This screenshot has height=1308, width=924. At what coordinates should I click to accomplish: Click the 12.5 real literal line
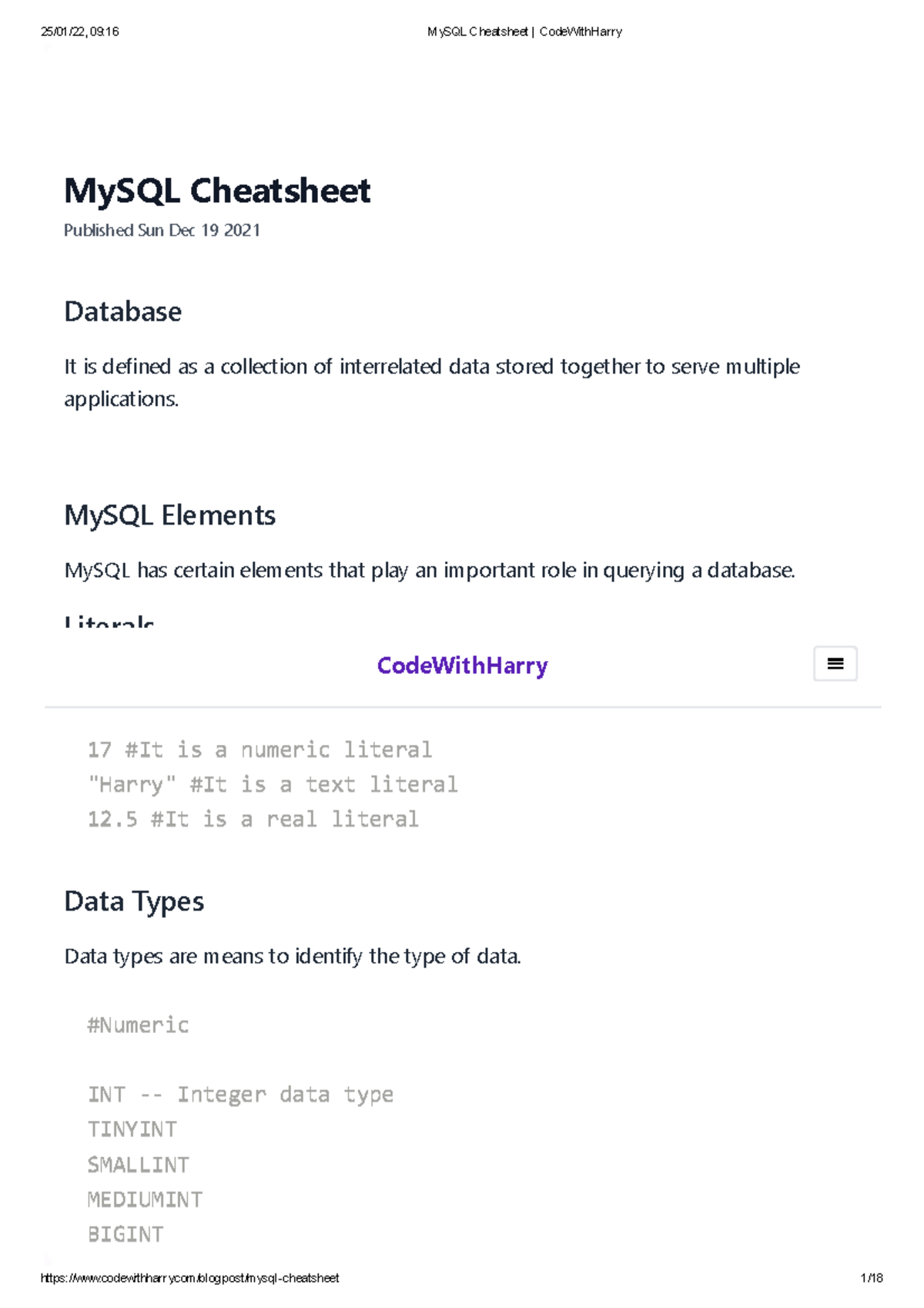[253, 819]
